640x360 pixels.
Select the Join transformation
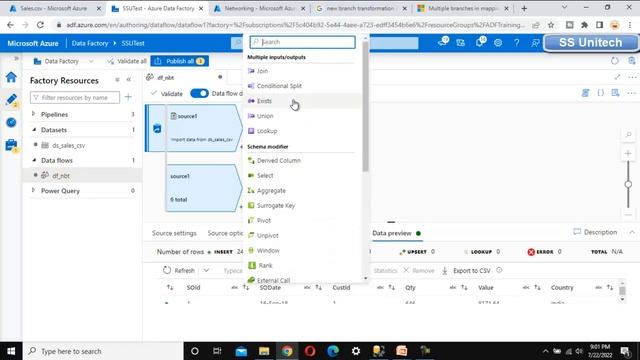pyautogui.click(x=262, y=71)
